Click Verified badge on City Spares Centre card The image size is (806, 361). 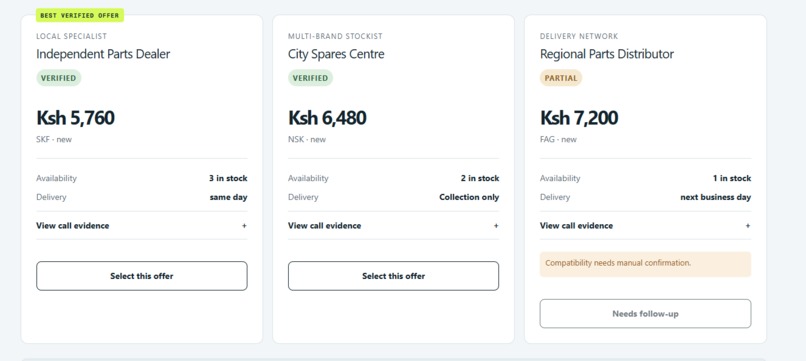(x=310, y=78)
